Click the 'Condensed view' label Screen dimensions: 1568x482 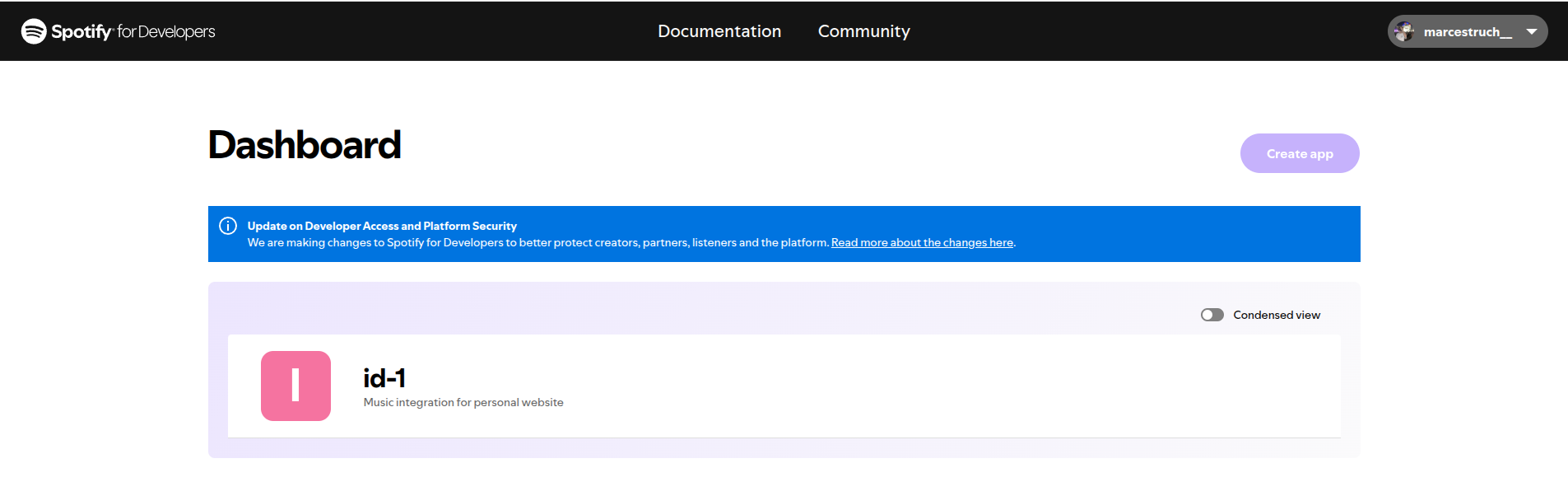1277,315
